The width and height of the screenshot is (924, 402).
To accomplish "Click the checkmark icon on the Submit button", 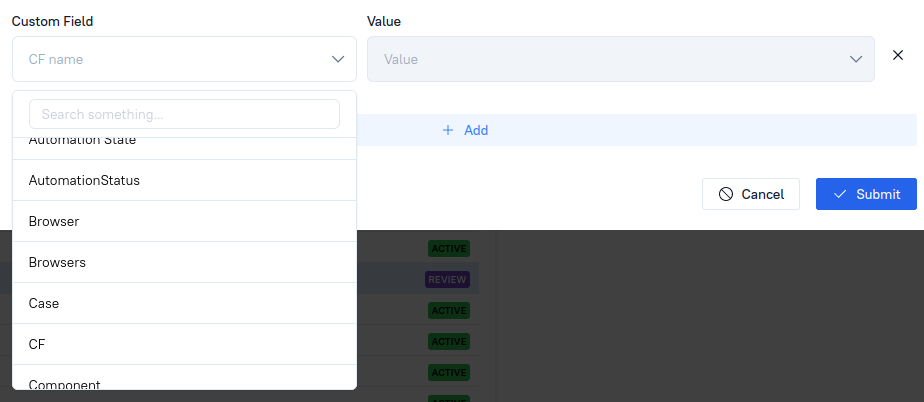I will [840, 194].
